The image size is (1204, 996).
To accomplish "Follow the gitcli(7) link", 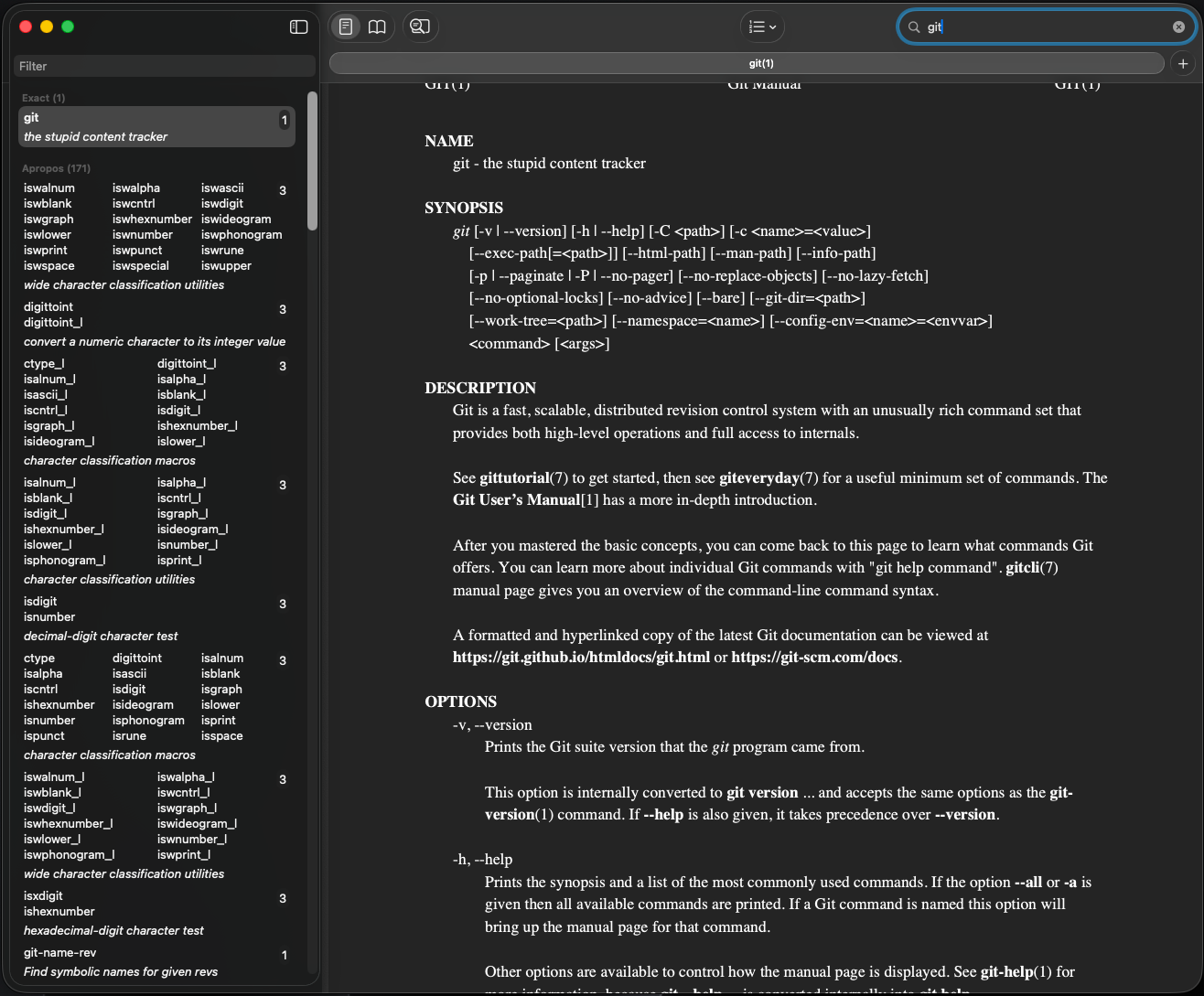I will pos(1032,568).
